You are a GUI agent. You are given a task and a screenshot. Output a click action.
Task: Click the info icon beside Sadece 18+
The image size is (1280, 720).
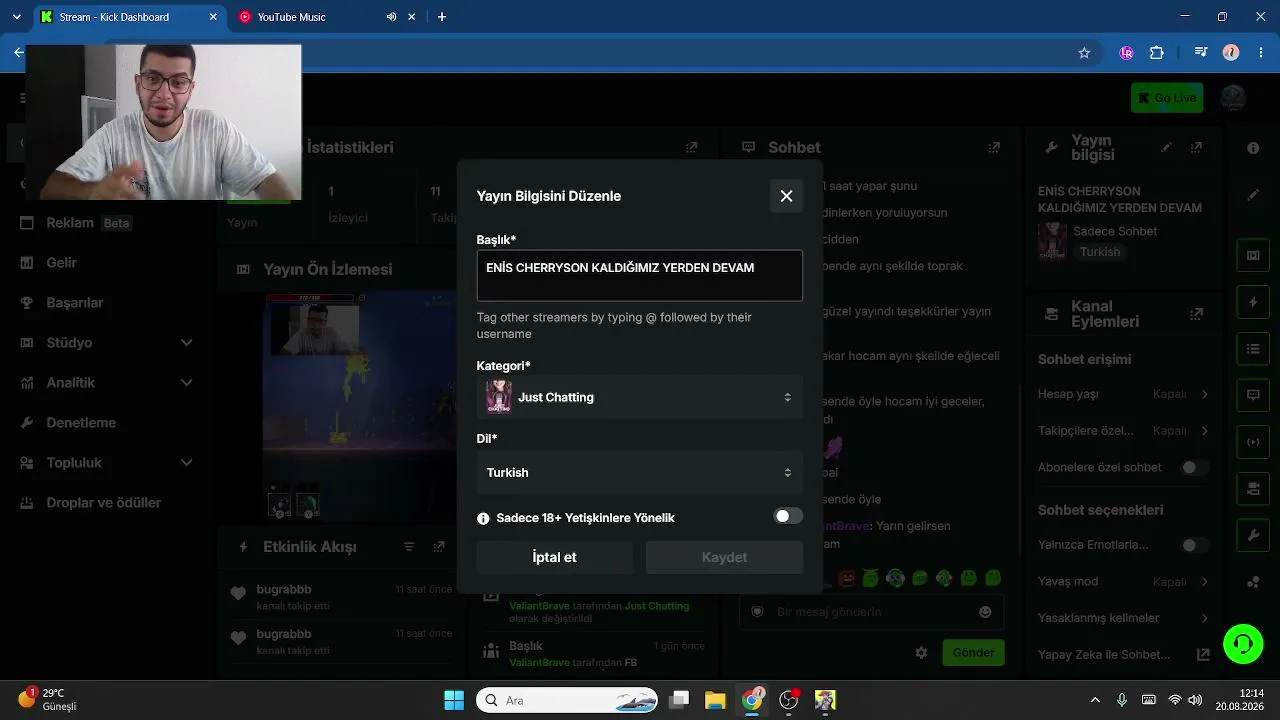tap(483, 518)
